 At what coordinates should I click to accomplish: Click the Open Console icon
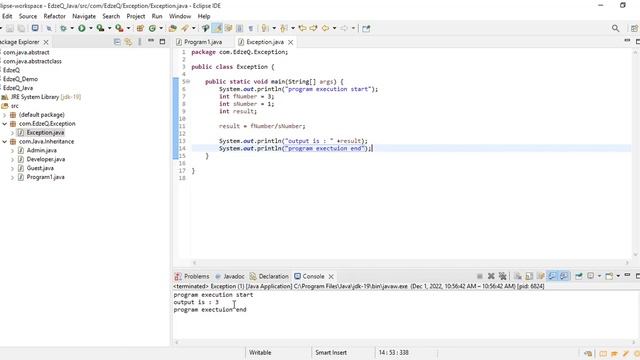609,276
